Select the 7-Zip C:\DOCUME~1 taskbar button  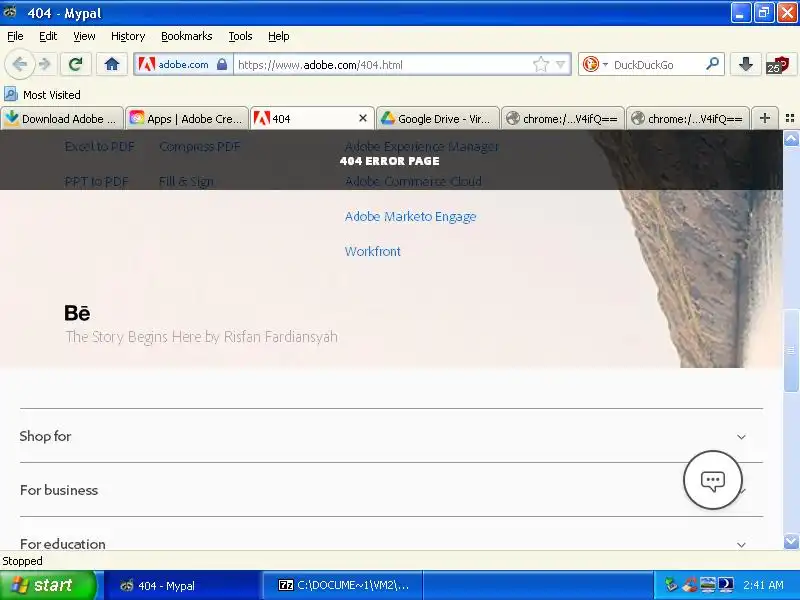tap(342, 585)
